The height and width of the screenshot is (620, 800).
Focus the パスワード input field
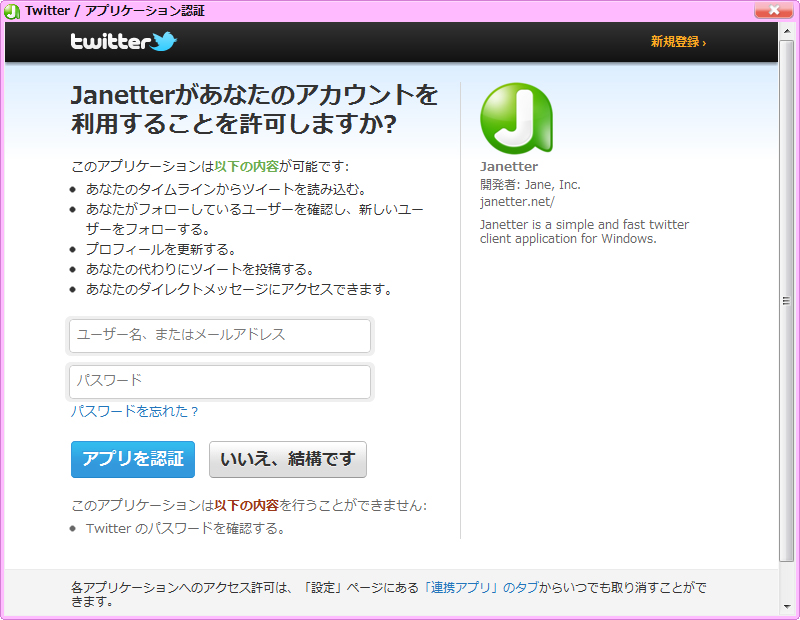(219, 382)
